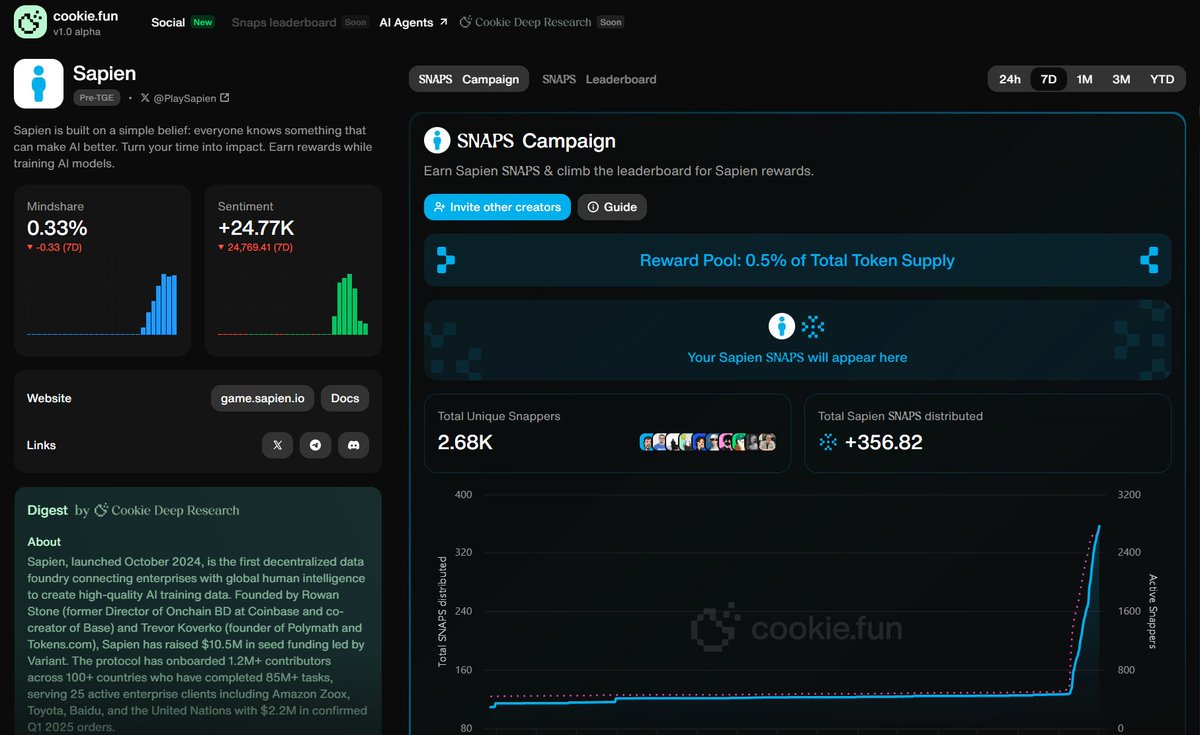Click Invite other creators button
The image size is (1200, 735).
(497, 207)
